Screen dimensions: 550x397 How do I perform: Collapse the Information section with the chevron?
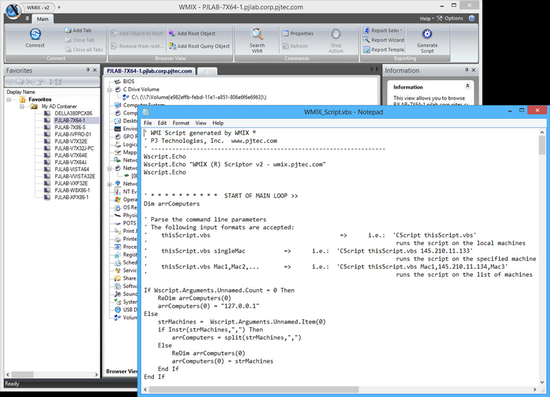click(467, 86)
